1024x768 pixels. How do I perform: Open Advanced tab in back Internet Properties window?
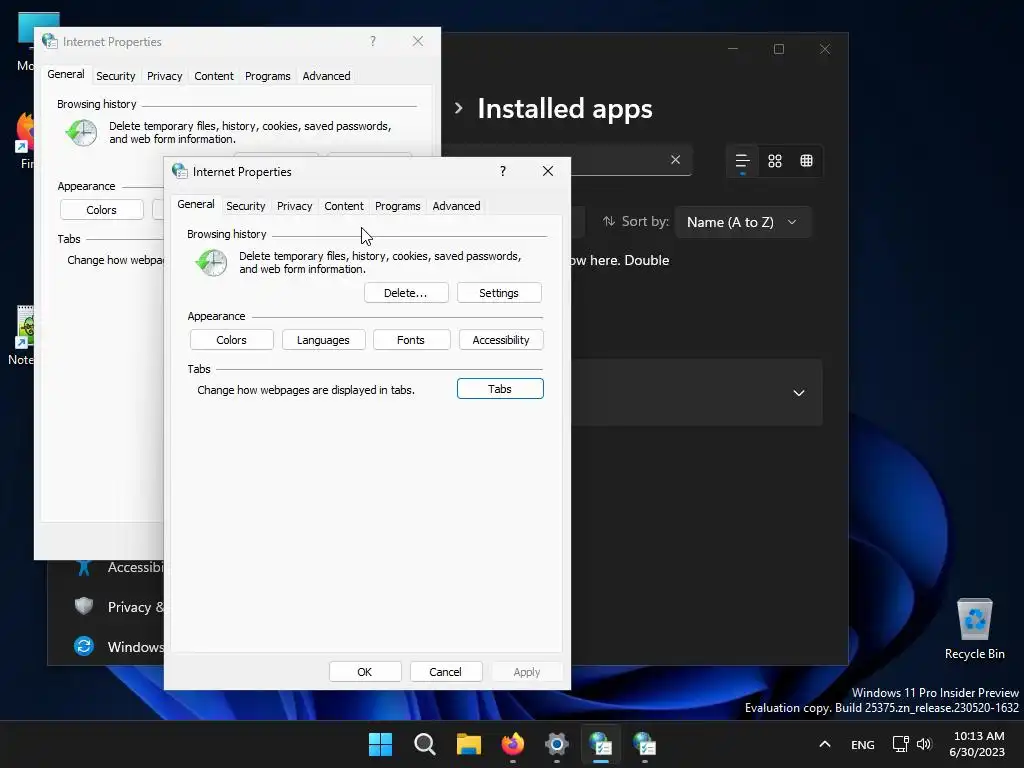(326, 76)
